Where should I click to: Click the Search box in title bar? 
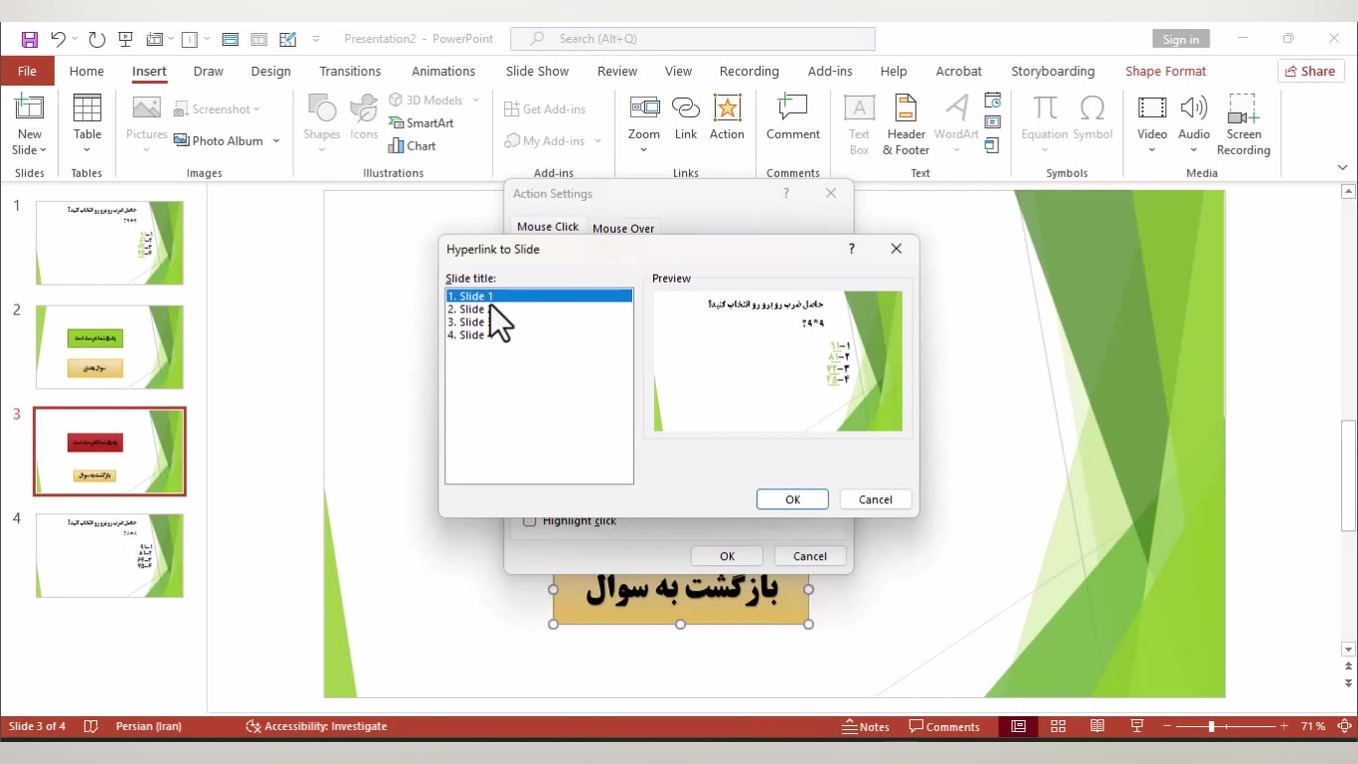click(x=693, y=39)
